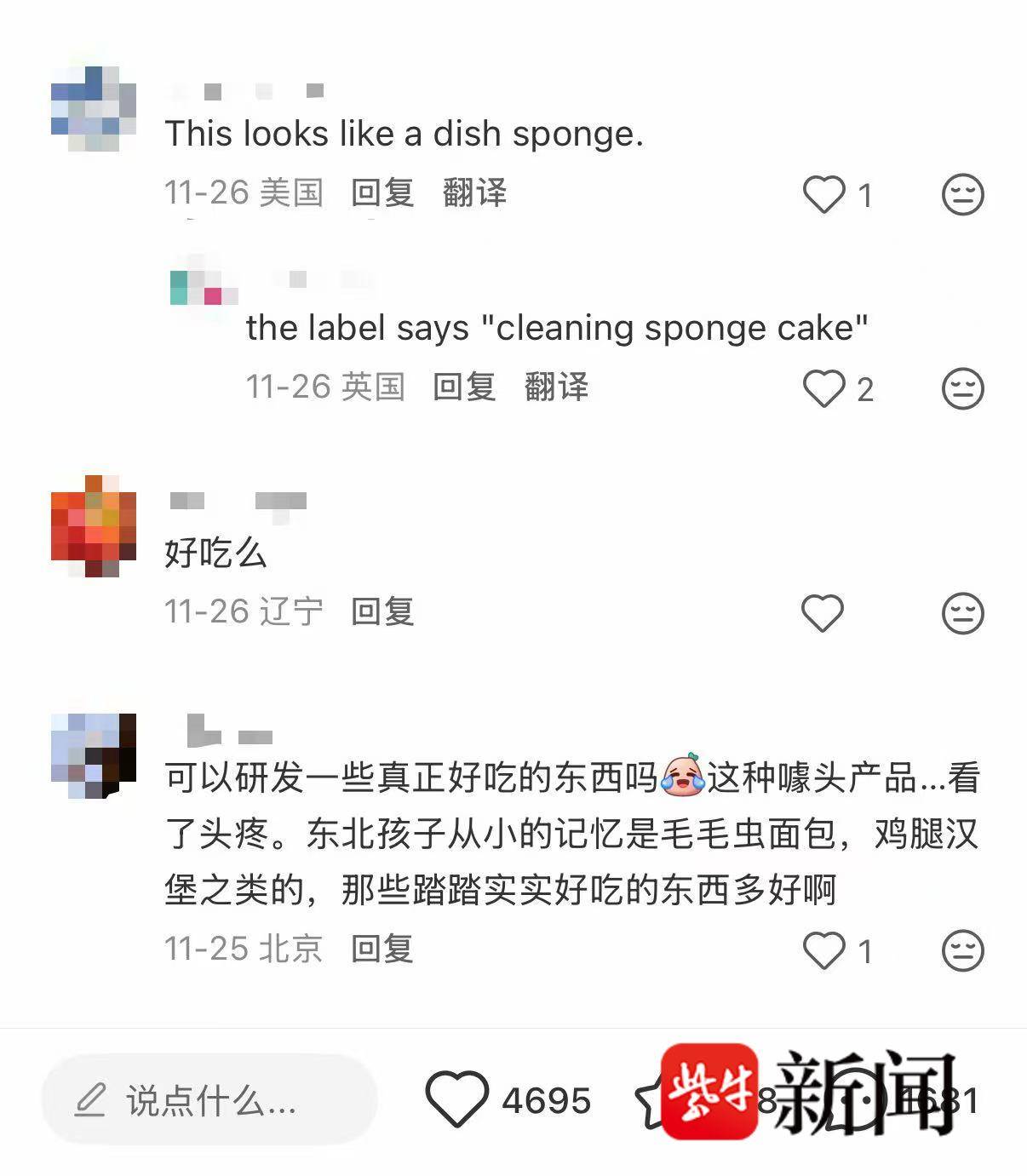Tap 回复 on the 'dish sponge' comment
Viewport: 1027px width, 1176px height.
pos(382,192)
